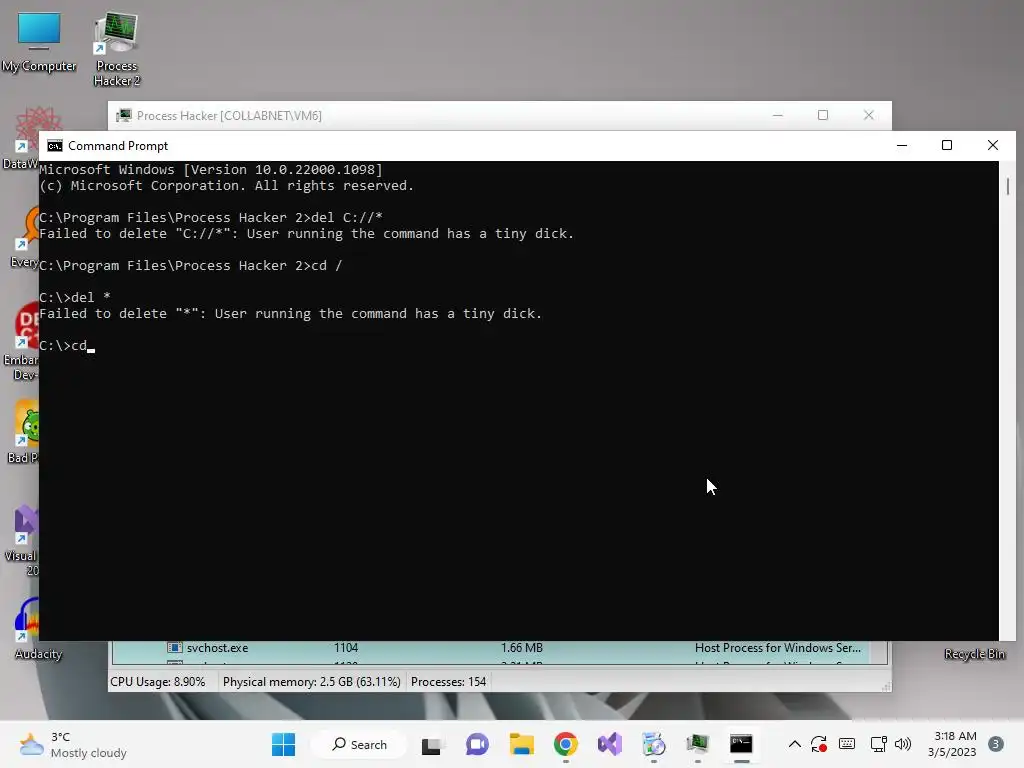Close the Command Prompt window
Viewport: 1024px width, 768px height.
tap(993, 145)
